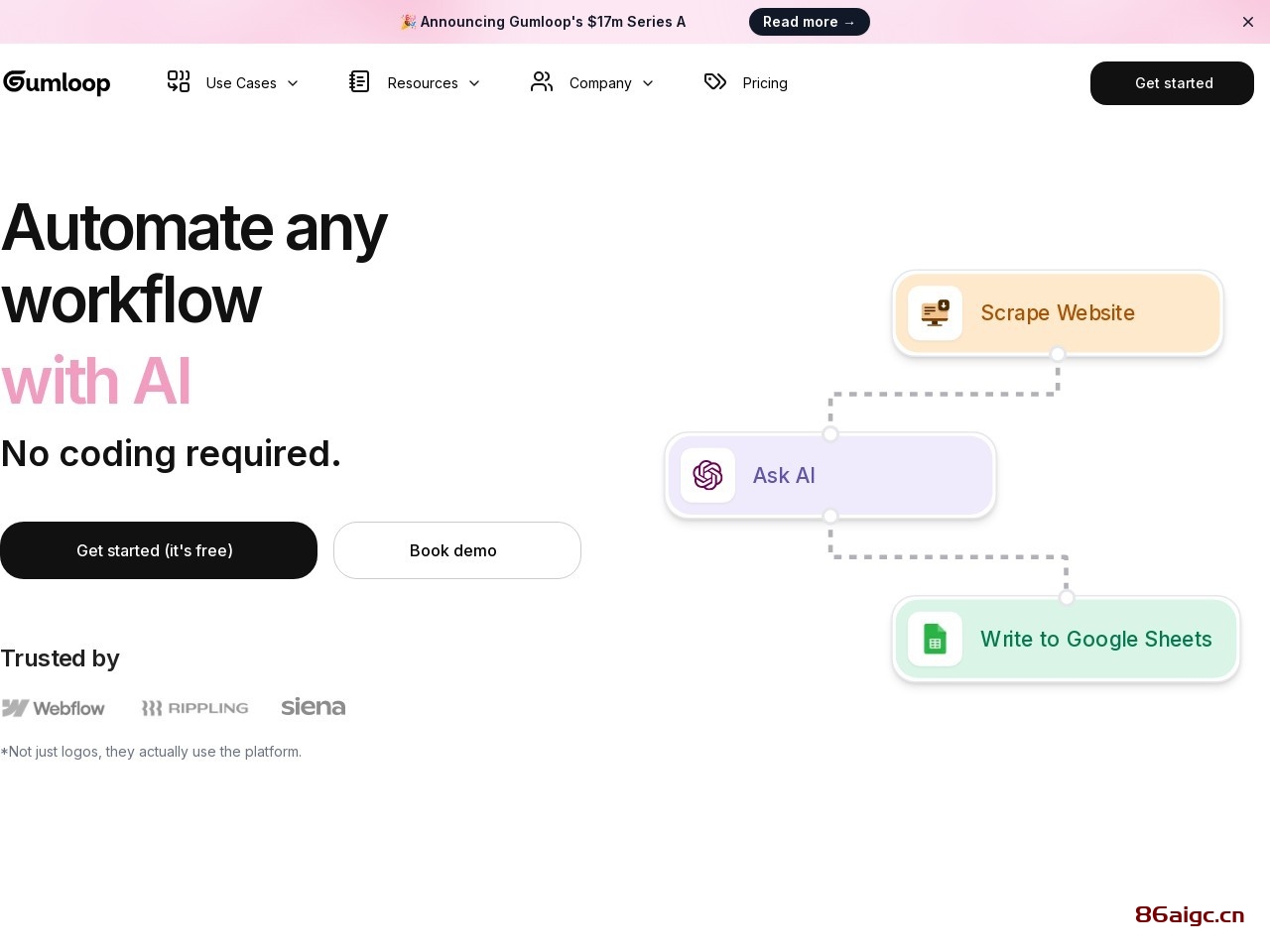Click the Book demo button
The image size is (1270, 952).
click(457, 550)
